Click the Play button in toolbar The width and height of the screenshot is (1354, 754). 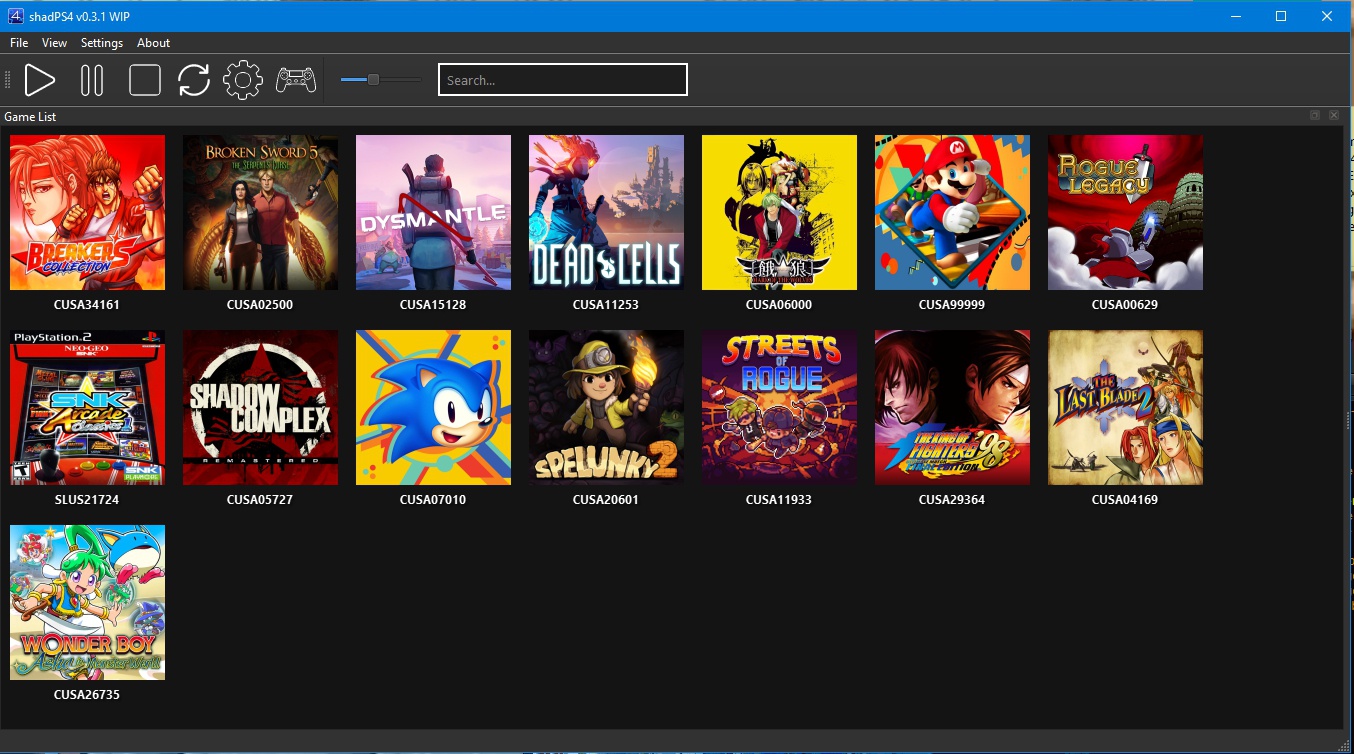(40, 80)
